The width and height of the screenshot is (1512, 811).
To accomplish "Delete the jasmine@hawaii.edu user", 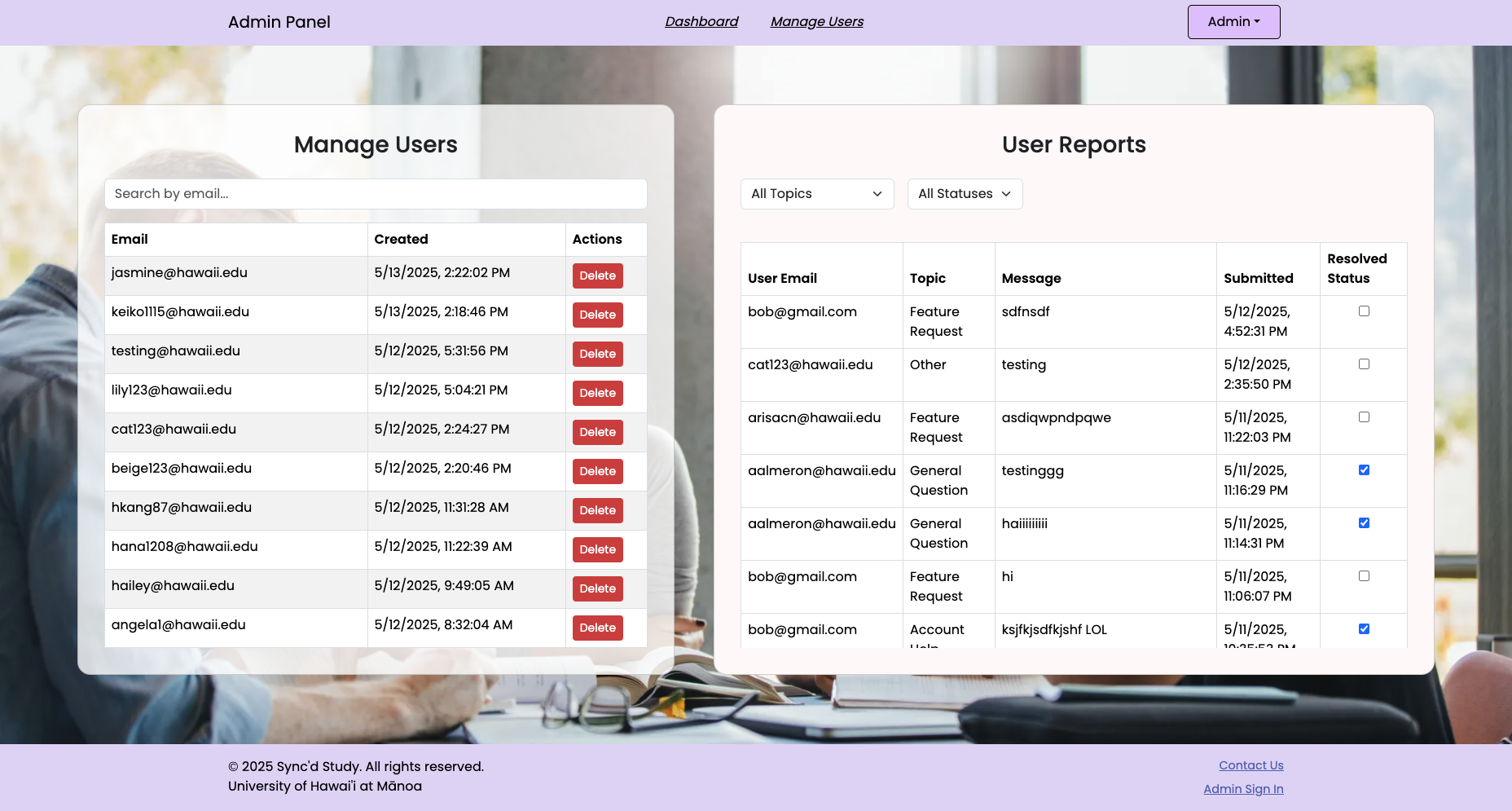I will coord(597,275).
